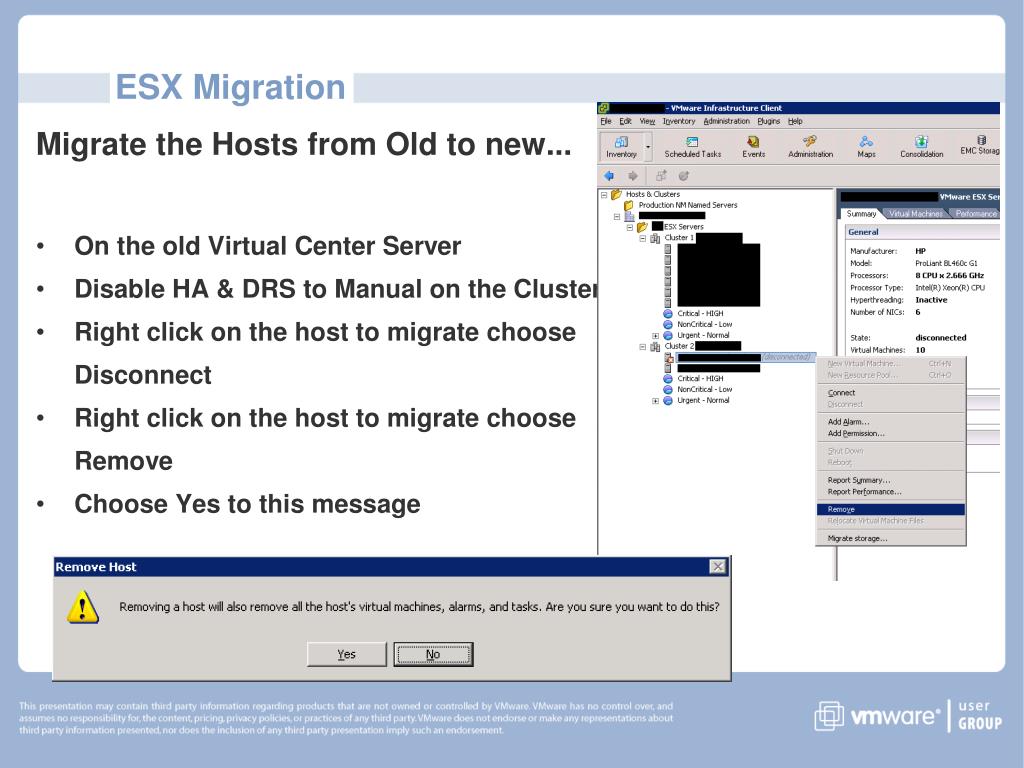1024x768 pixels.
Task: Open the Inventory menu in menu bar
Action: (679, 121)
